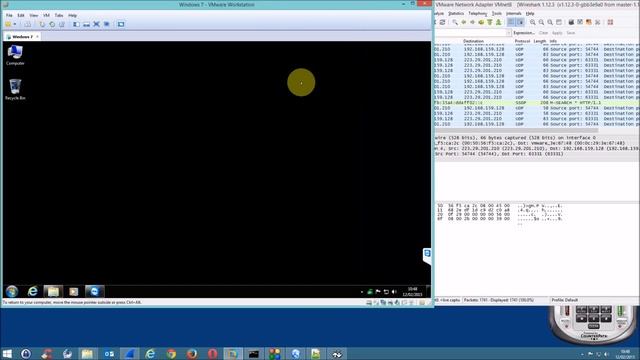
Task: Click the Save filter button in Wireshark
Action: tap(571, 33)
